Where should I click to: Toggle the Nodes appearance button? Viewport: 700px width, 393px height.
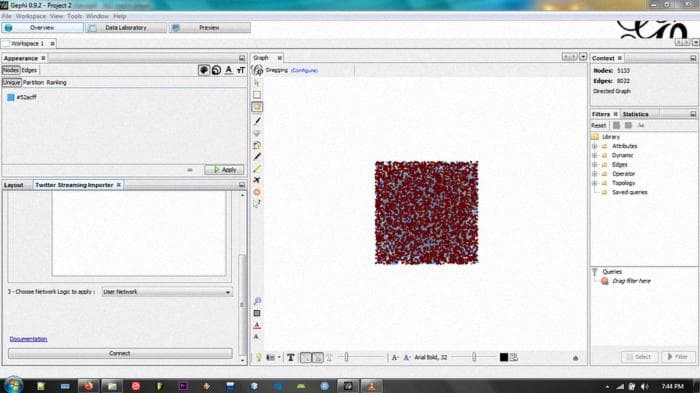(11, 70)
